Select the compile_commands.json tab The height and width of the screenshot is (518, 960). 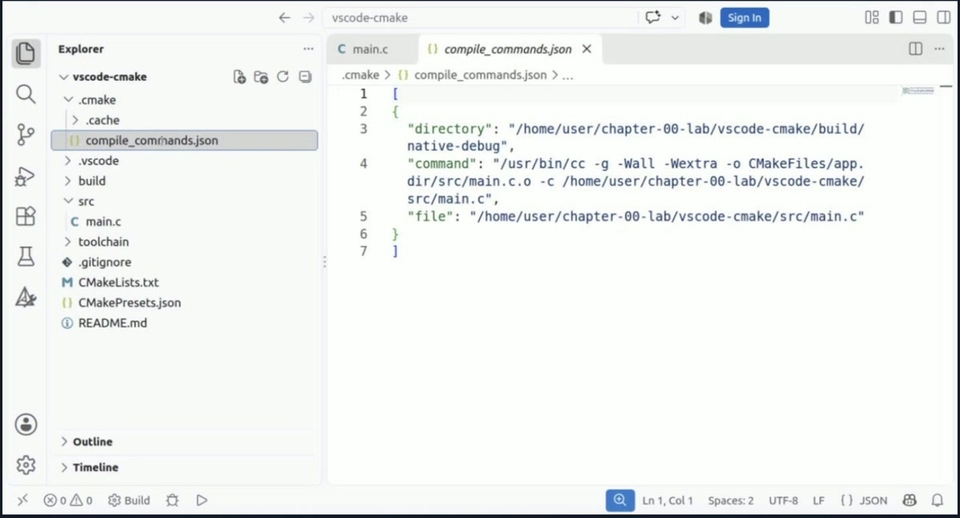(x=508, y=49)
